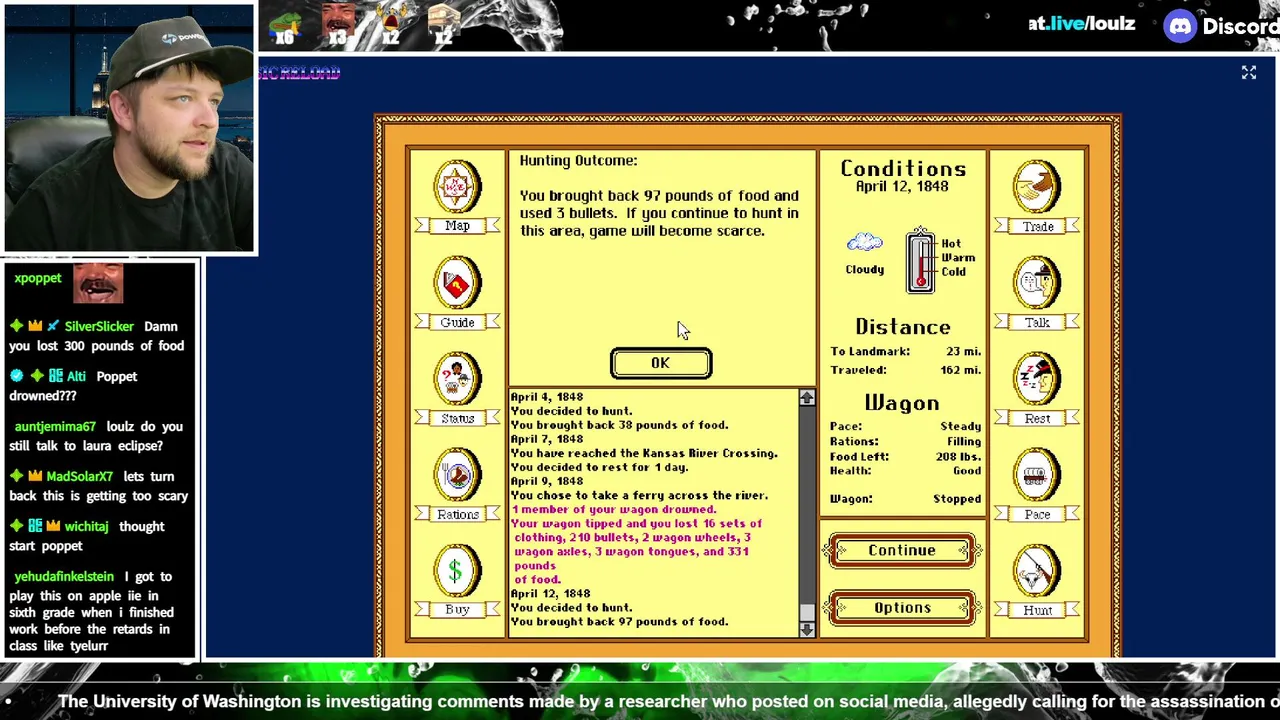The image size is (1280, 720).
Task: Click the Map label
Action: pos(457,226)
